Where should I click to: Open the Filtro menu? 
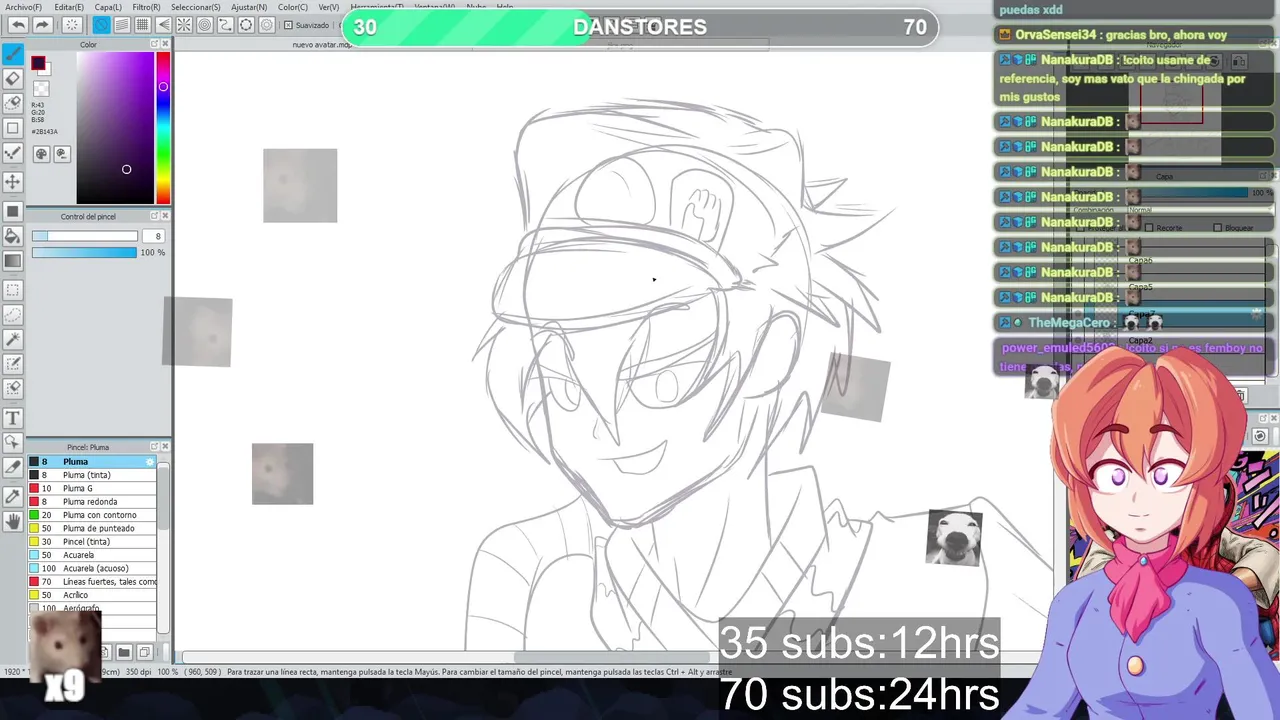pos(146,7)
